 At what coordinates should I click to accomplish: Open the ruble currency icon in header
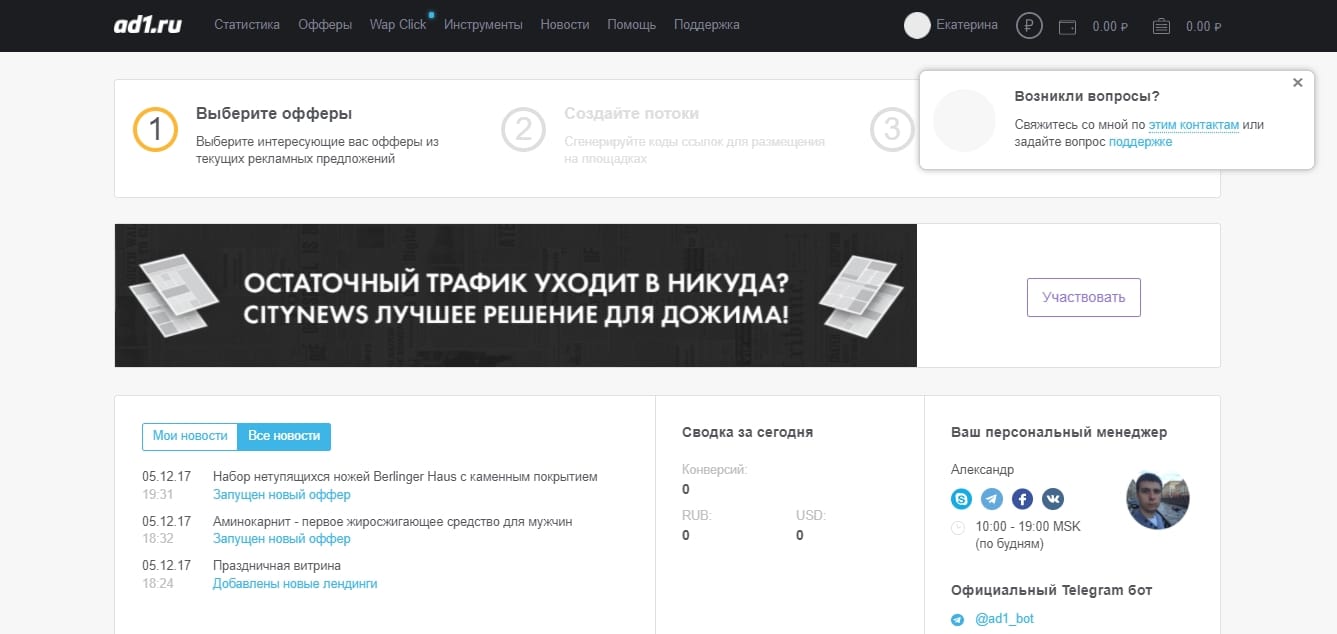coord(1029,26)
